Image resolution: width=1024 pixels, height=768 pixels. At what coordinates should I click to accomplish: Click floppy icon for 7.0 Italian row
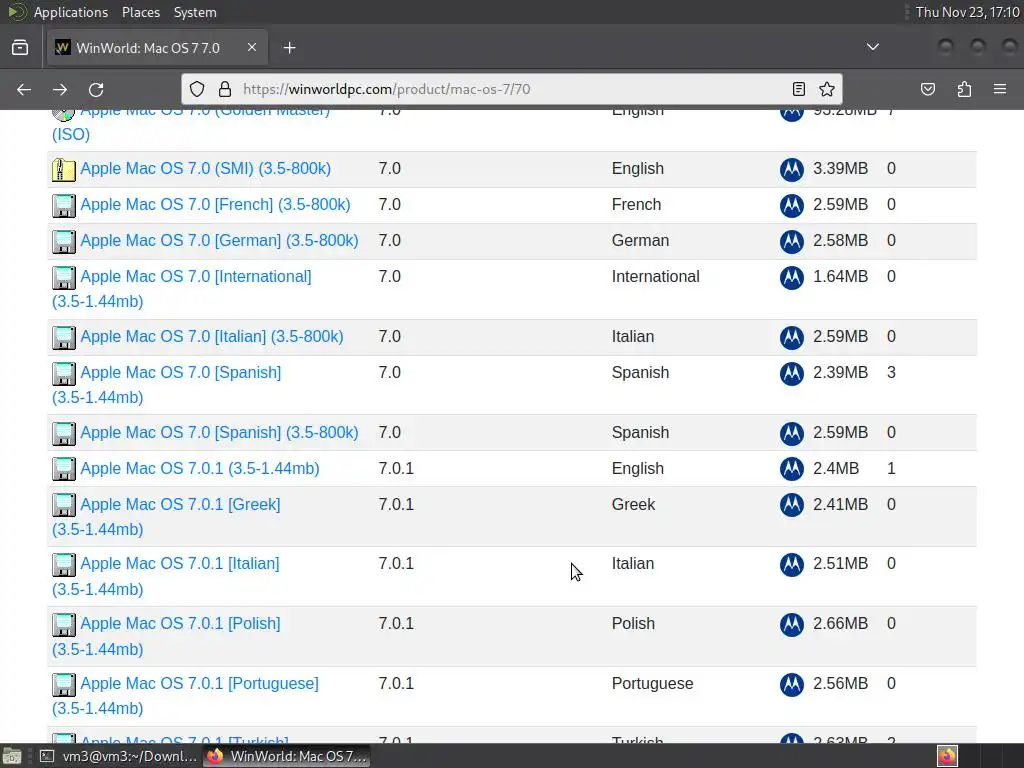click(x=63, y=338)
